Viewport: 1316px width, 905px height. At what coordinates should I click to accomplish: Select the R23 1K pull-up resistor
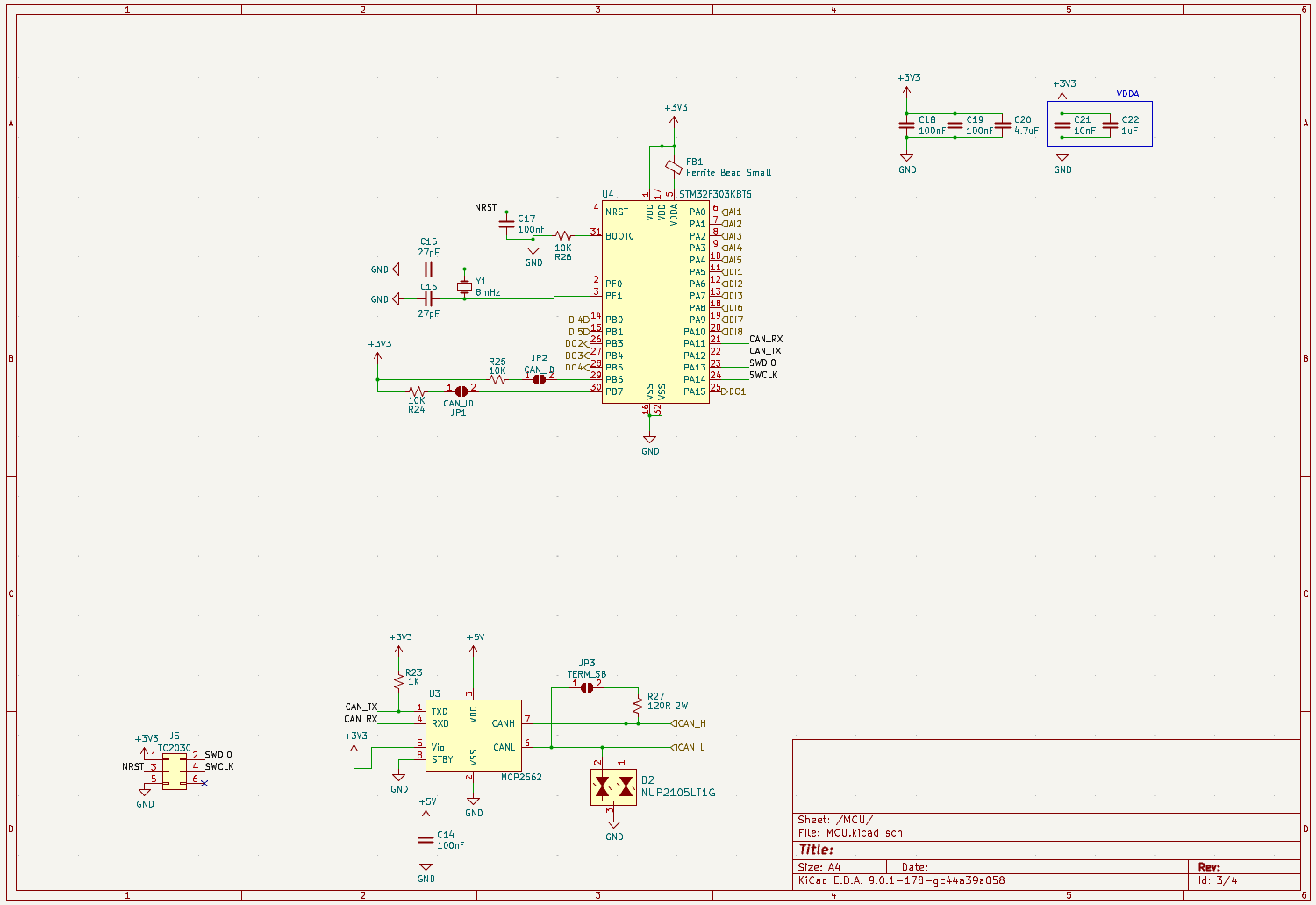click(399, 681)
